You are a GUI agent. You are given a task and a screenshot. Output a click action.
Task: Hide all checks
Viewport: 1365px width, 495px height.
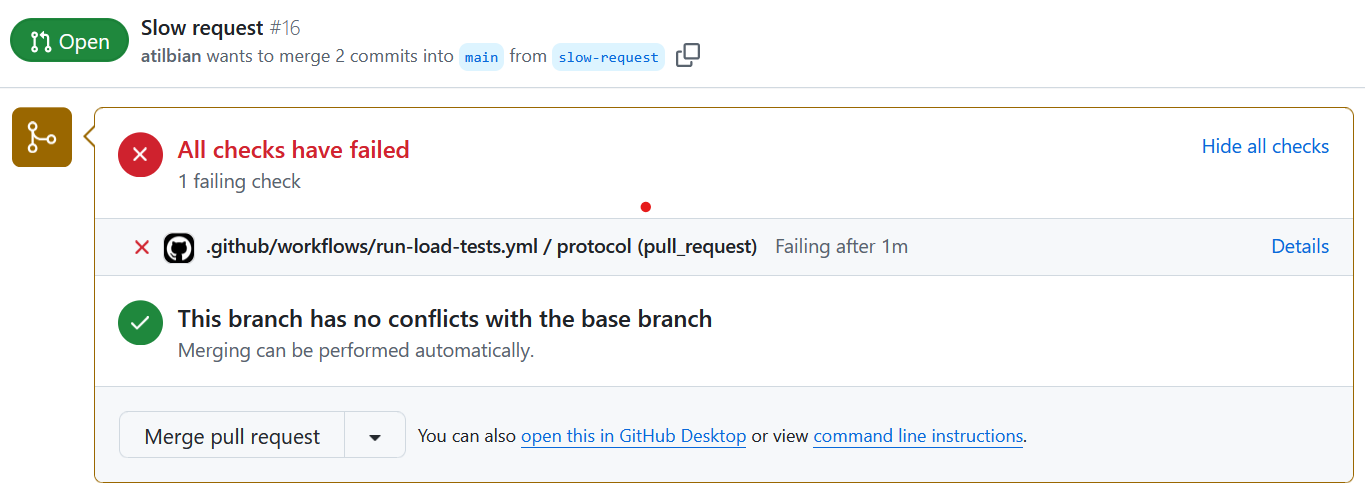tap(1265, 146)
